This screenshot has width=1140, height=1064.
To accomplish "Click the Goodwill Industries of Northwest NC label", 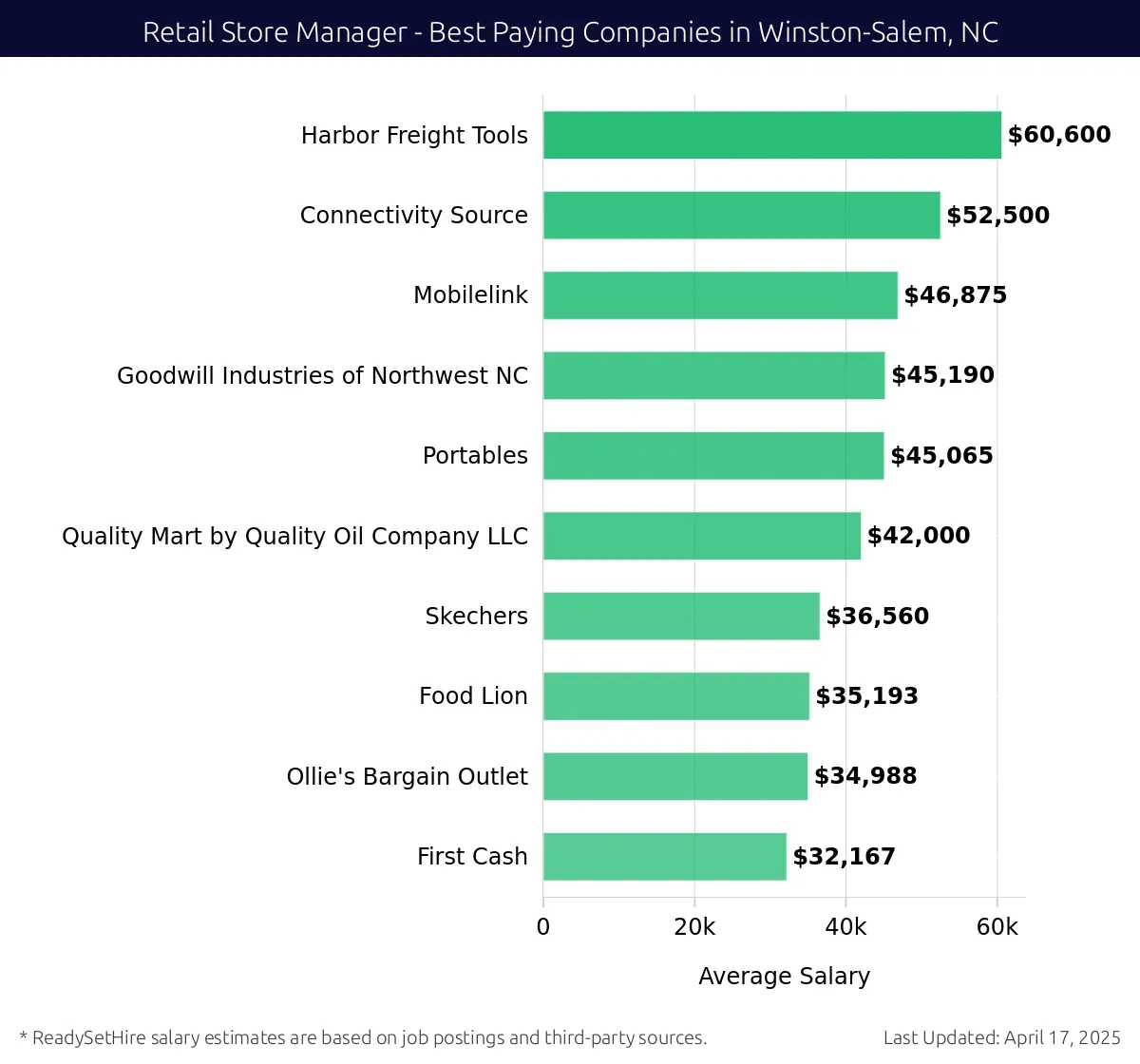I will point(322,375).
